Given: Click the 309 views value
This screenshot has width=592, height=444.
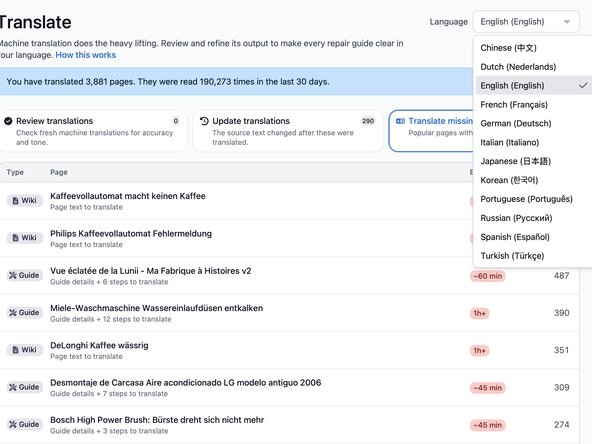Looking at the screenshot, I should 561,387.
